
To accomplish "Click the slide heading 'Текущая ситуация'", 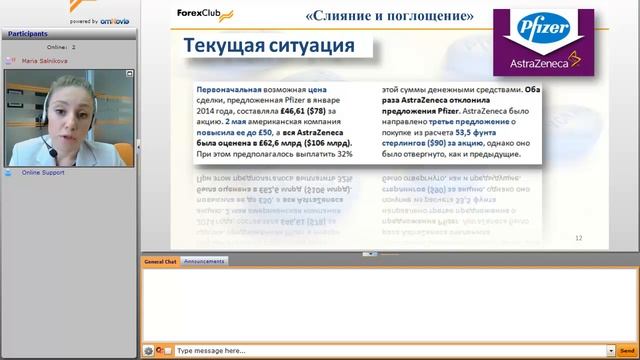I will [269, 45].
